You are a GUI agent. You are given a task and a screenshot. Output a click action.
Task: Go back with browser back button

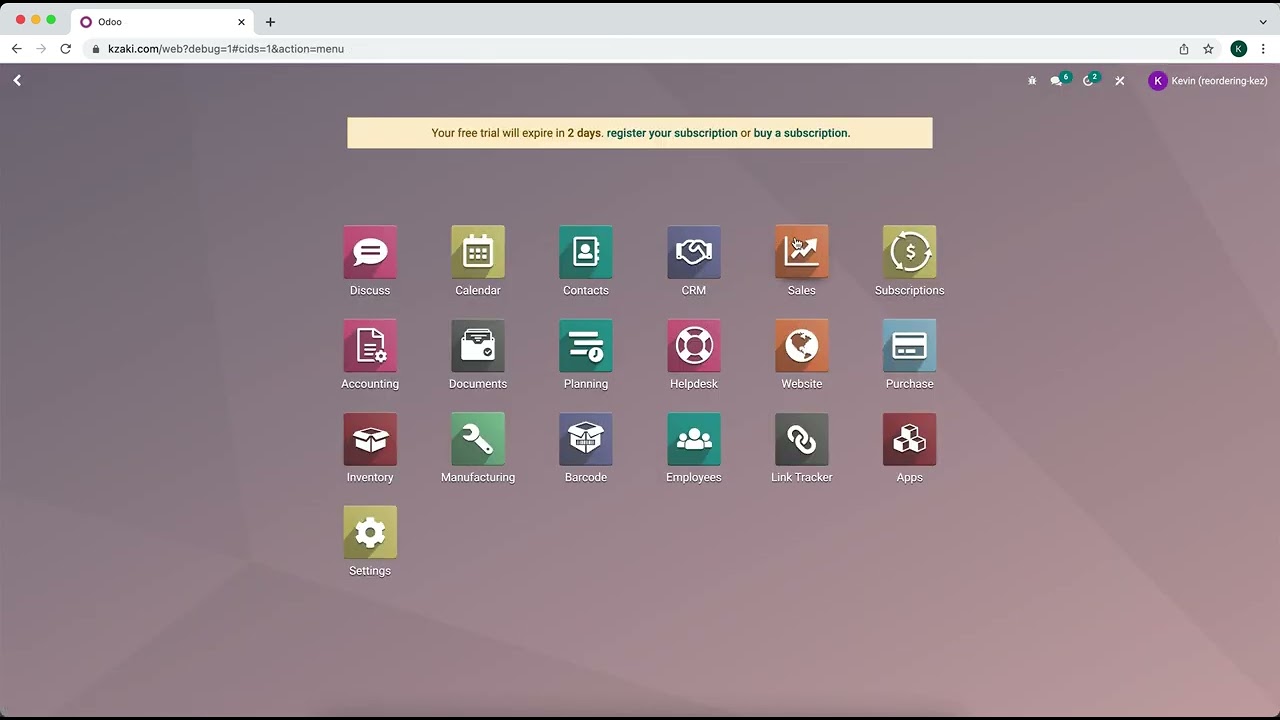(x=17, y=48)
